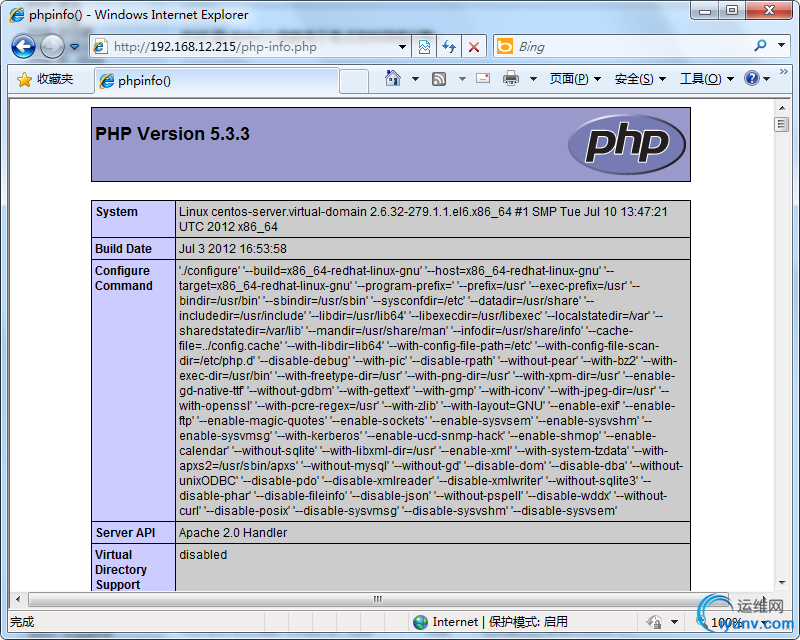
Task: Toggle Compatibility View icon
Action: [424, 47]
